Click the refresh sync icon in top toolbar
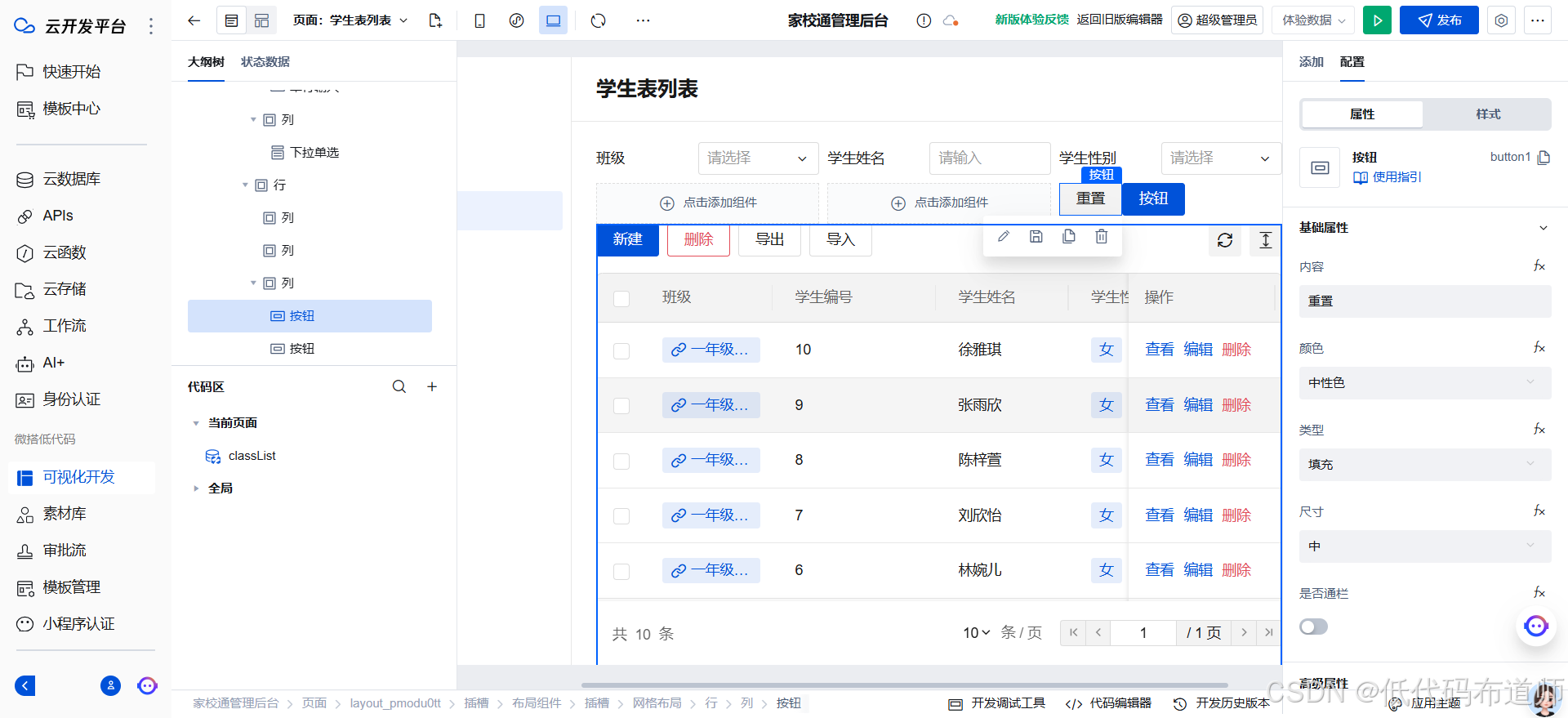Image resolution: width=1568 pixels, height=718 pixels. pos(599,20)
